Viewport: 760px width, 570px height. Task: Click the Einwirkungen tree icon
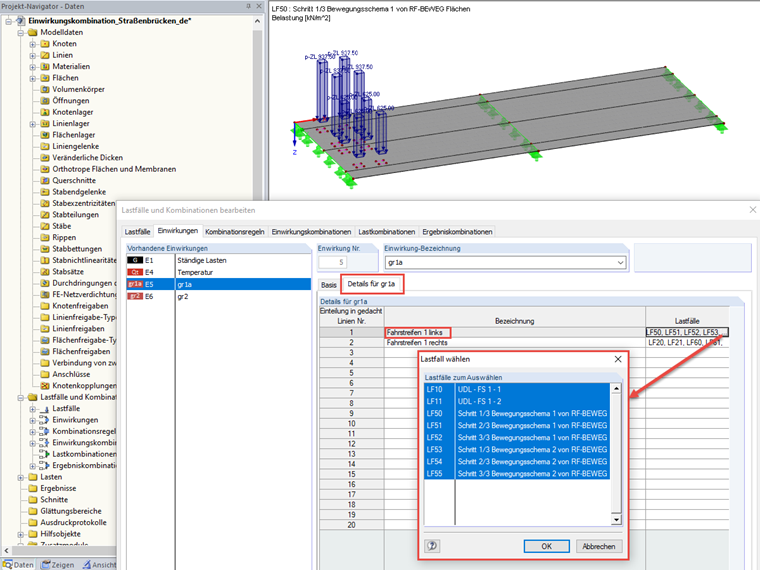[x=44, y=420]
